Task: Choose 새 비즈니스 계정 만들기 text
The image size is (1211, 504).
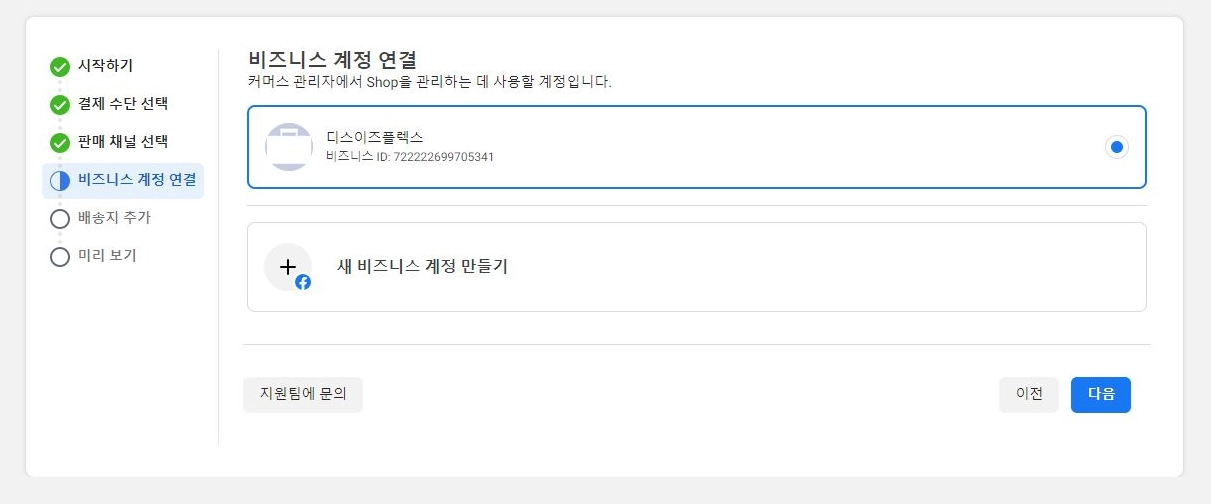Action: coord(422,267)
